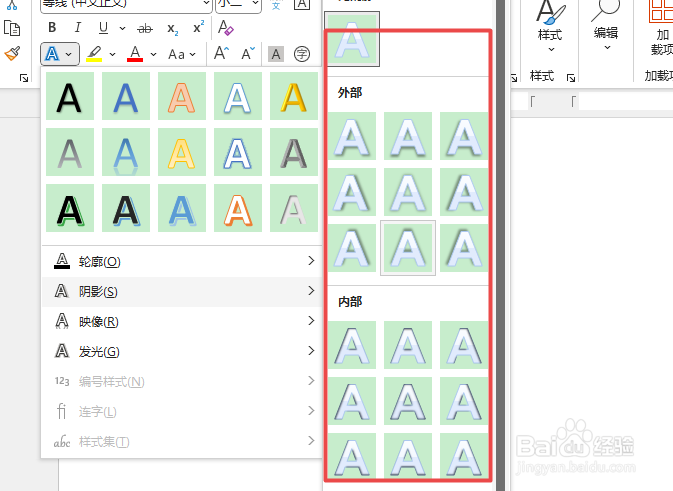Screen dimensions: 673x491
Task: Select blue fill shadow text effect preset
Action: (126, 96)
